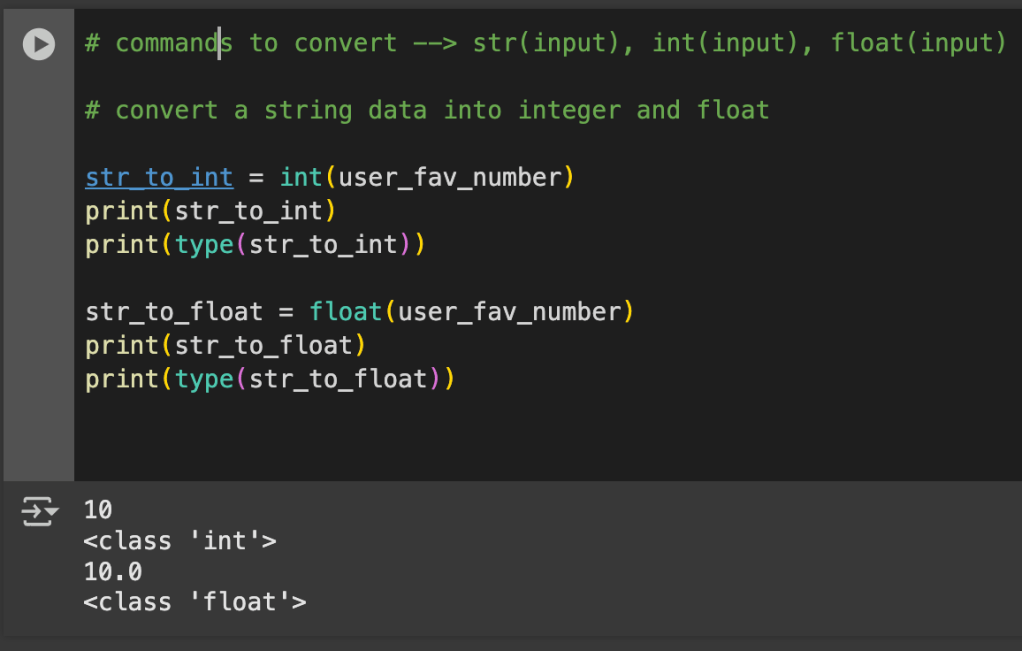Screen dimensions: 1022x651
Task: Click the underlined str_to_int variable
Action: pyautogui.click(x=158, y=178)
